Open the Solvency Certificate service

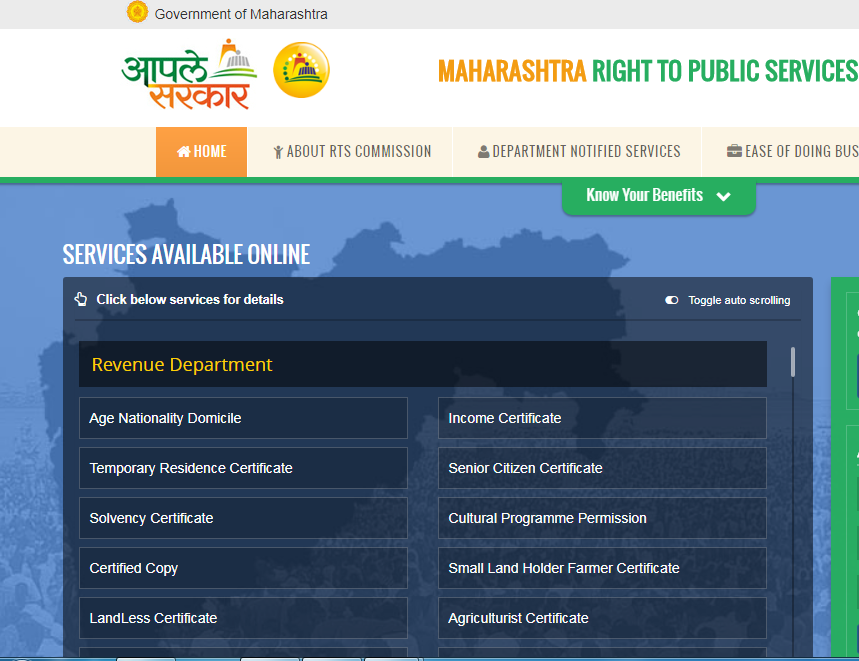click(x=243, y=517)
